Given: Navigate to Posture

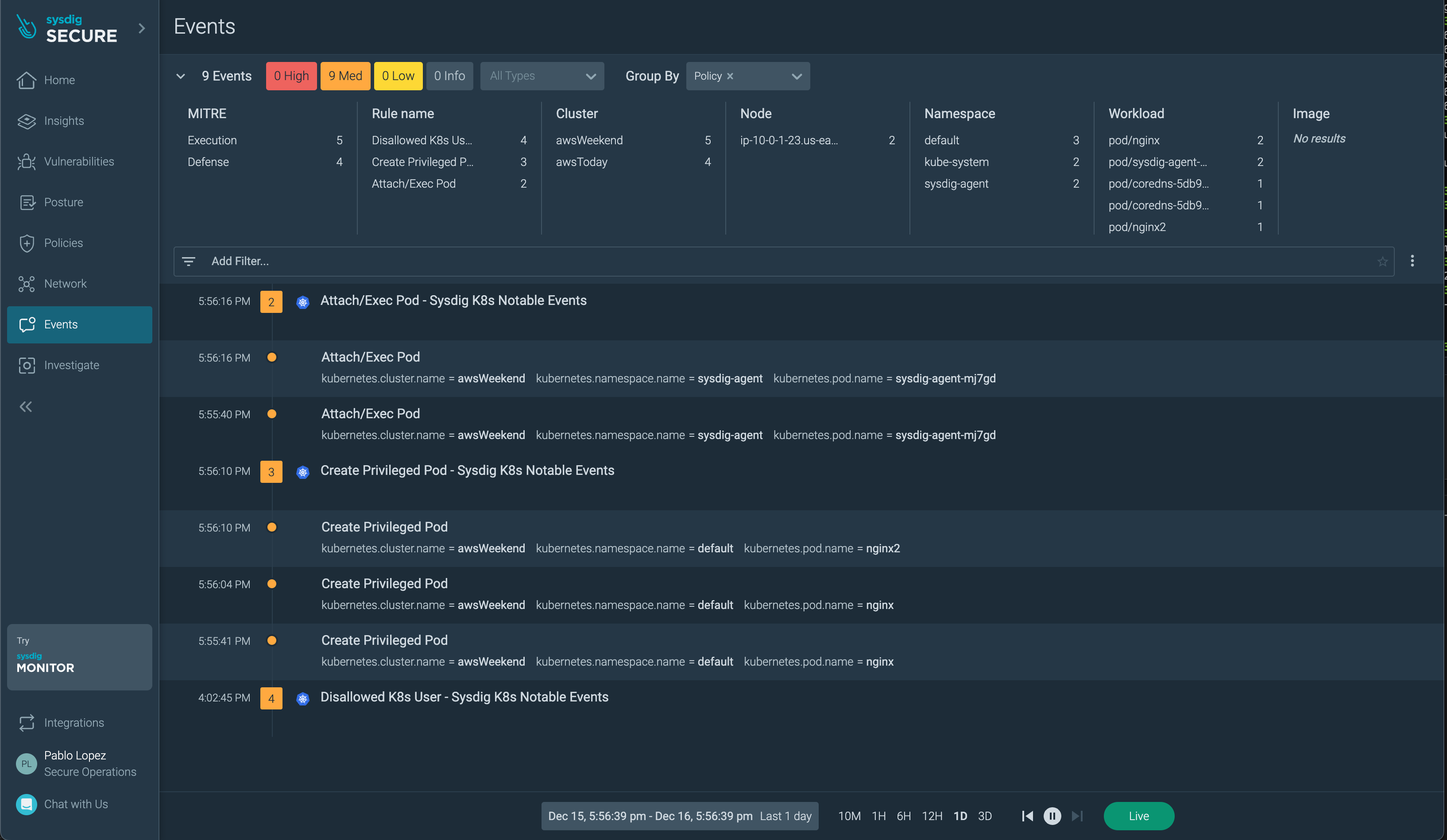Looking at the screenshot, I should pos(79,203).
